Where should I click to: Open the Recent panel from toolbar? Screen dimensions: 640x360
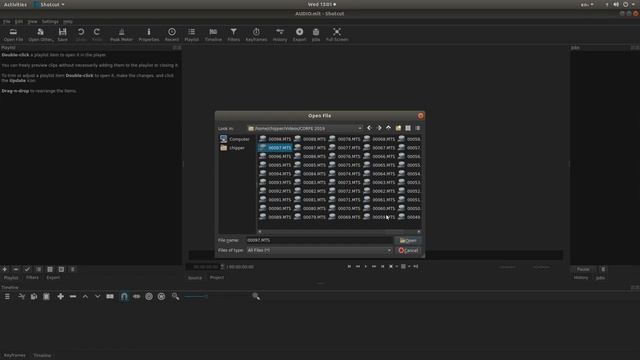(x=172, y=34)
